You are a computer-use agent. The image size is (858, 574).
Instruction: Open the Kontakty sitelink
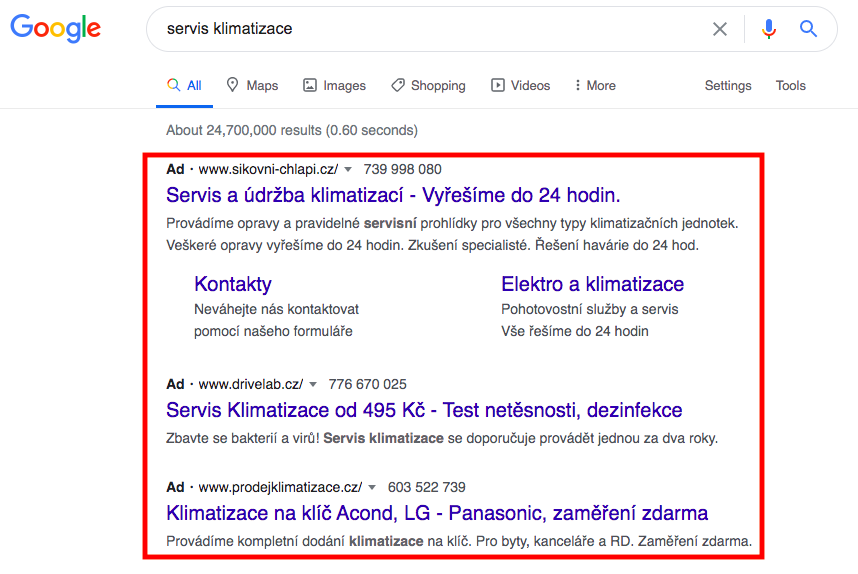[233, 284]
